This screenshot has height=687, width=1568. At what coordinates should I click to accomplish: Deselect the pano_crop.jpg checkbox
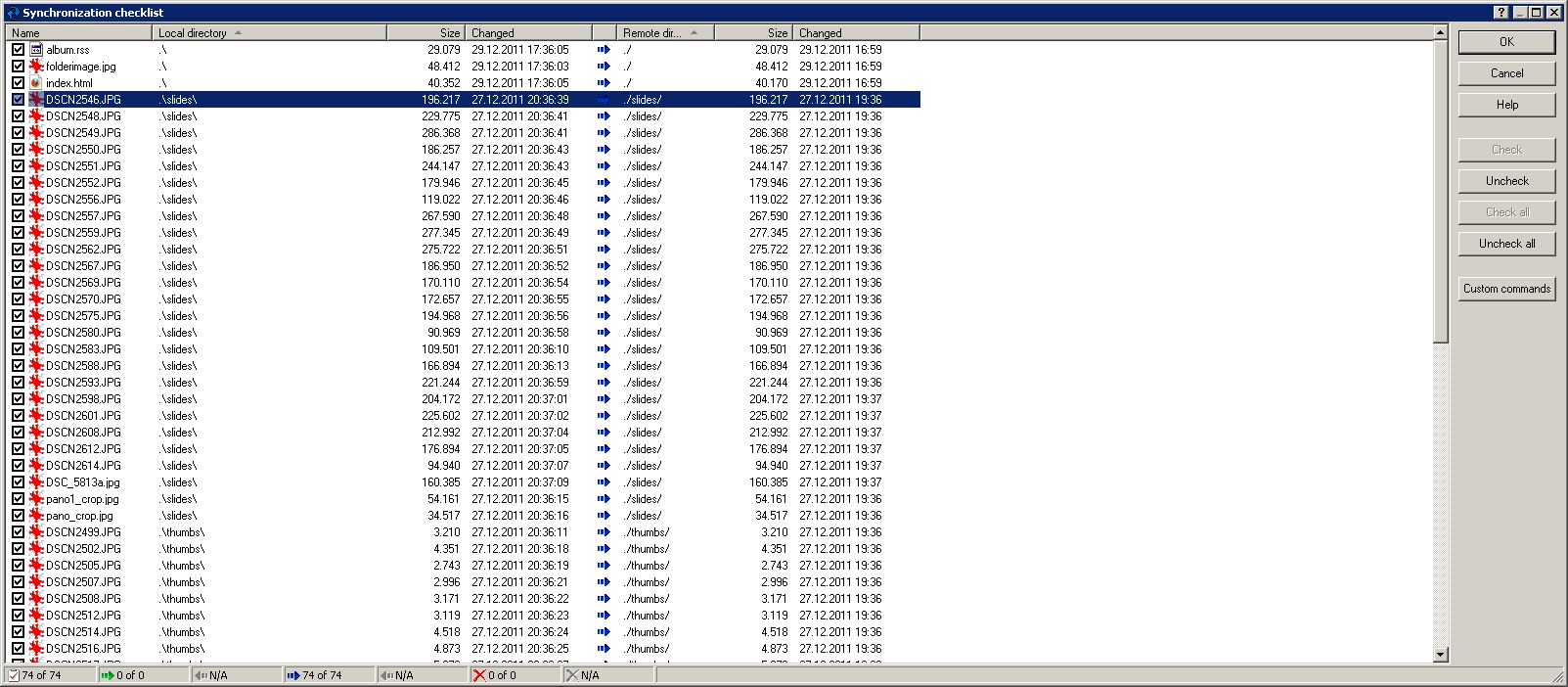(x=18, y=516)
